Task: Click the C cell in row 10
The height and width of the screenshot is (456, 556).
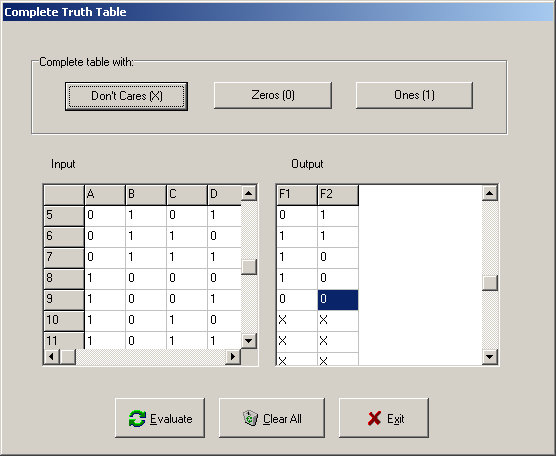Action: pyautogui.click(x=187, y=321)
